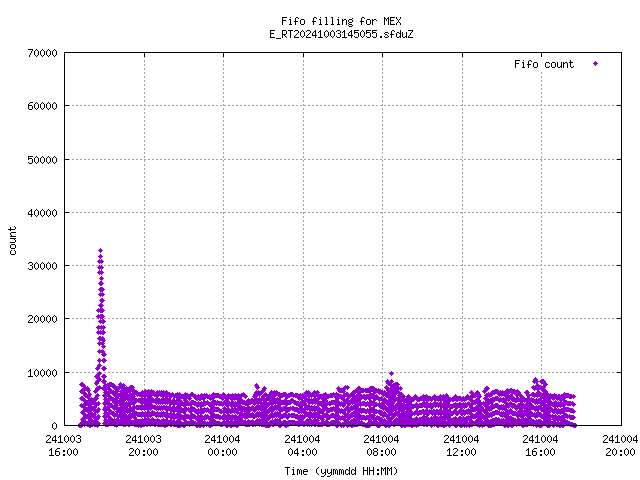The image size is (640, 480).
Task: Click the 'Fifo count' legend label
Action: click(x=544, y=64)
